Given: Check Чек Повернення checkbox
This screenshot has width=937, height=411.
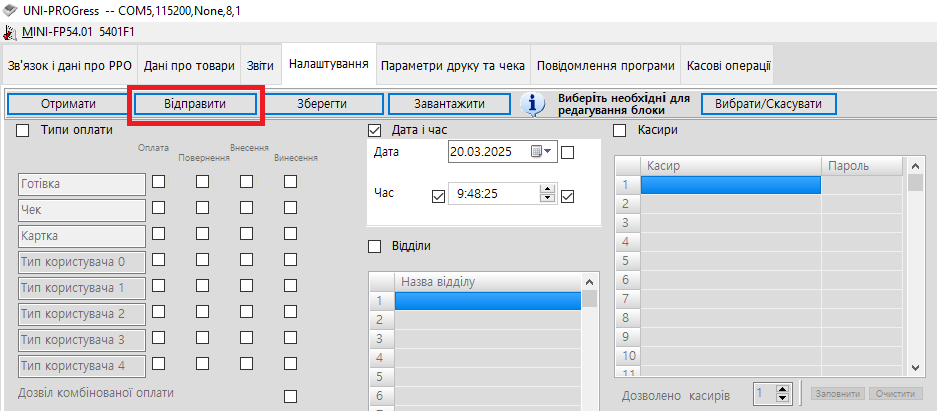Looking at the screenshot, I should (203, 208).
